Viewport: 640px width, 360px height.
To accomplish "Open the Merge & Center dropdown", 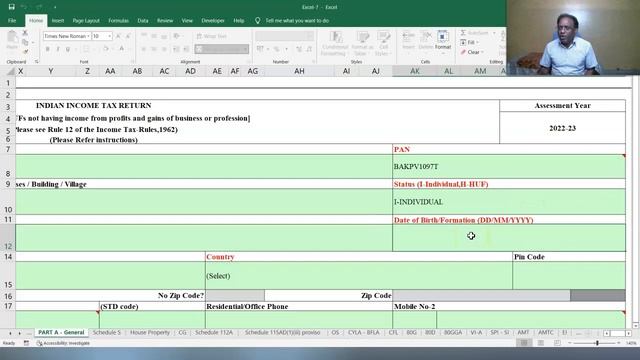I will [x=246, y=49].
